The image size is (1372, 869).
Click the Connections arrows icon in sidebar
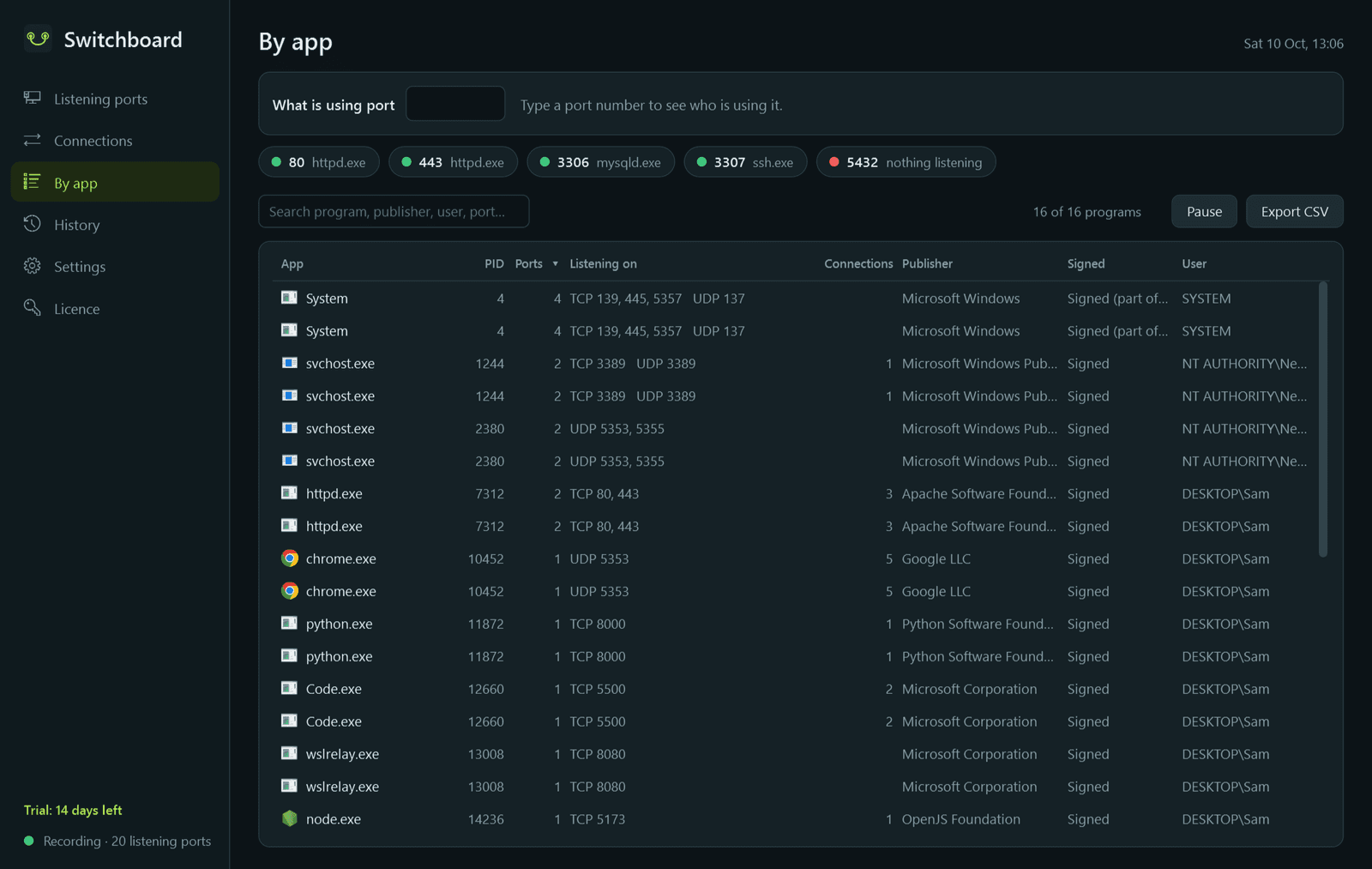pos(33,140)
